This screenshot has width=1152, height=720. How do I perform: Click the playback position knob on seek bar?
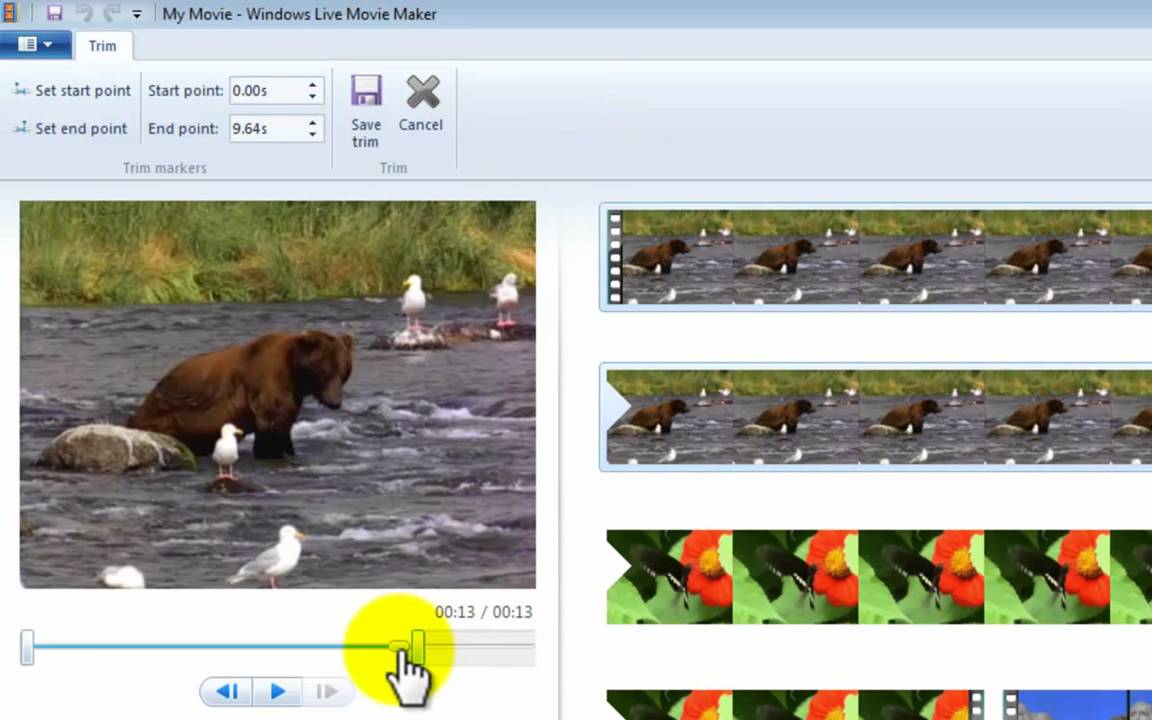pyautogui.click(x=399, y=646)
